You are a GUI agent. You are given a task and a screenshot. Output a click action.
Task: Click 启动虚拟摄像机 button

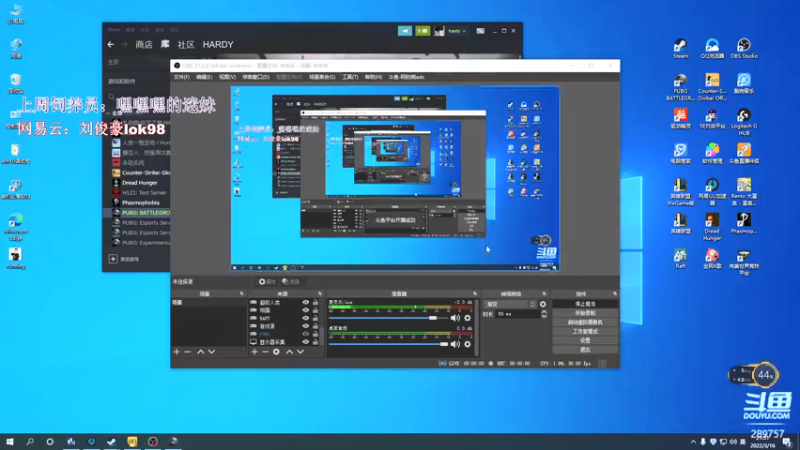point(585,322)
